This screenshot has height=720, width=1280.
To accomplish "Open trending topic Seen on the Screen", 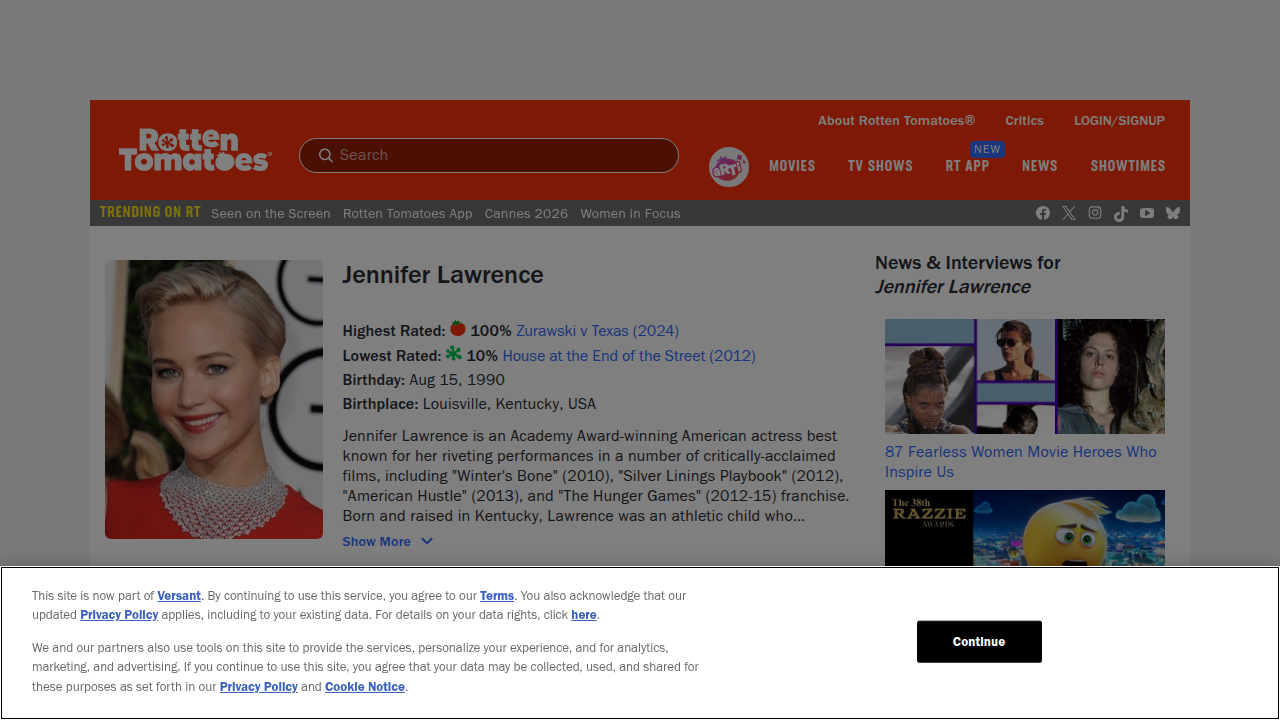I will [270, 213].
